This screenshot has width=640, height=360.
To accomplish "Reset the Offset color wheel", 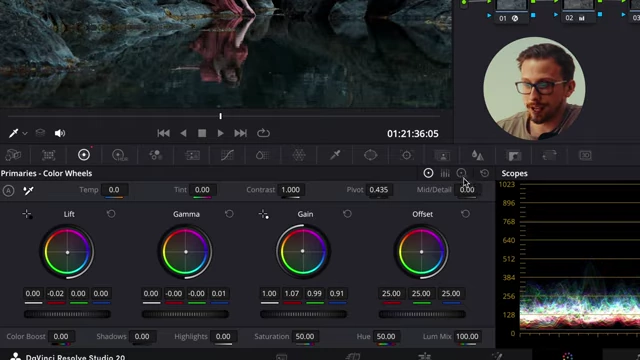I will click(x=465, y=214).
